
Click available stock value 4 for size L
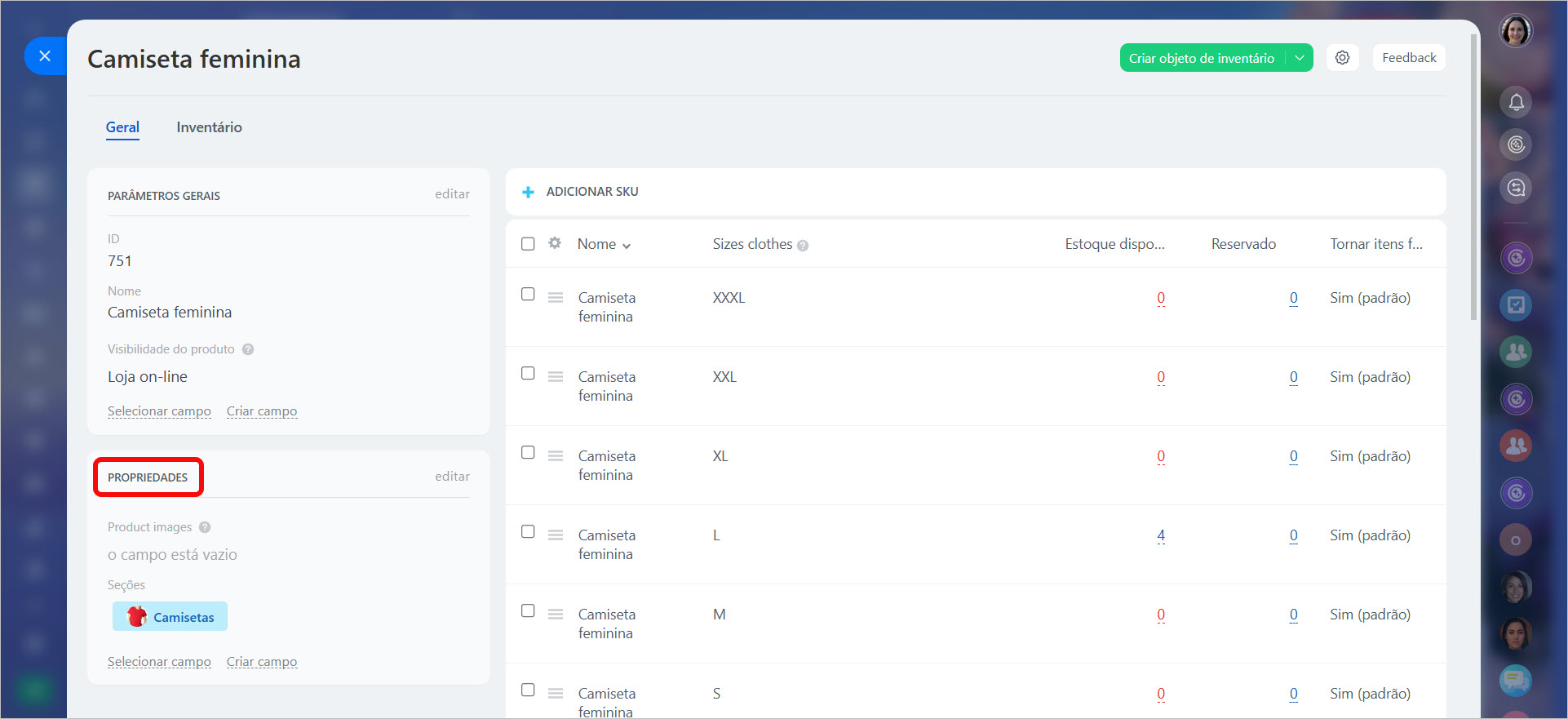[x=1161, y=535]
